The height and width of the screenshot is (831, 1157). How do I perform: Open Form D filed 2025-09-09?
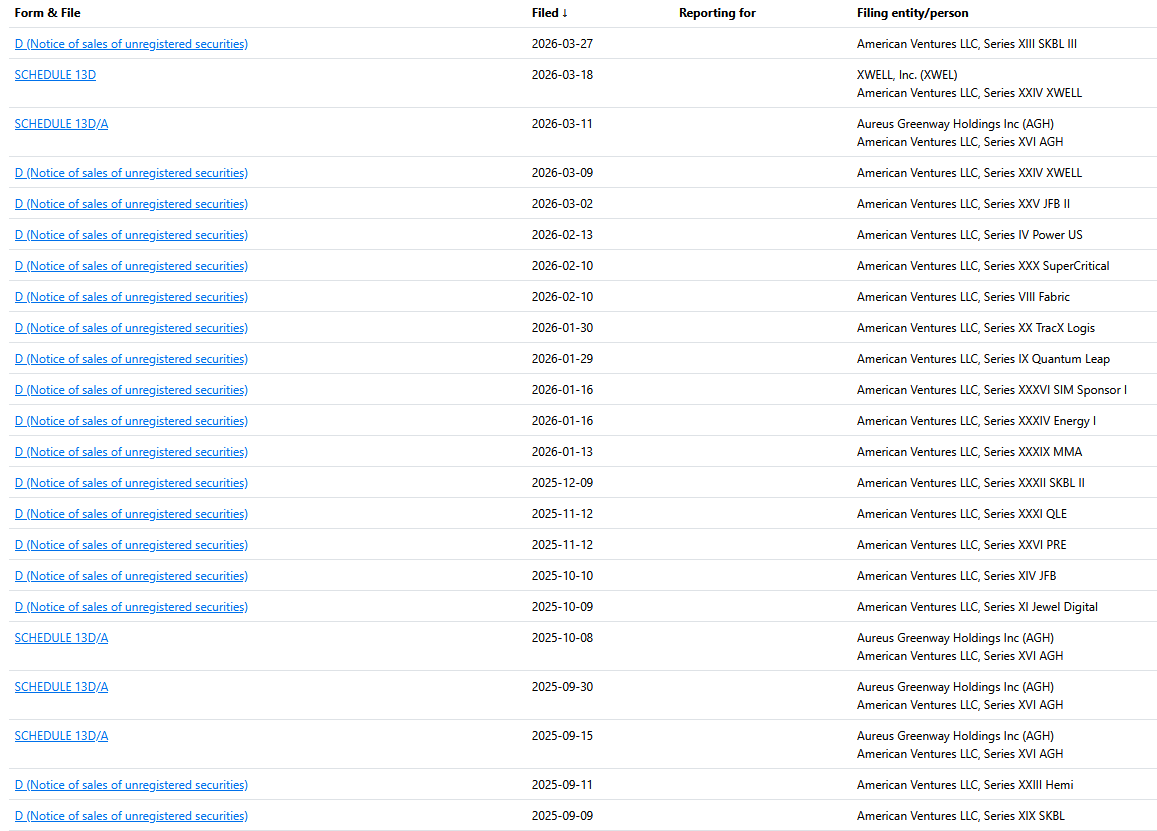(x=131, y=816)
